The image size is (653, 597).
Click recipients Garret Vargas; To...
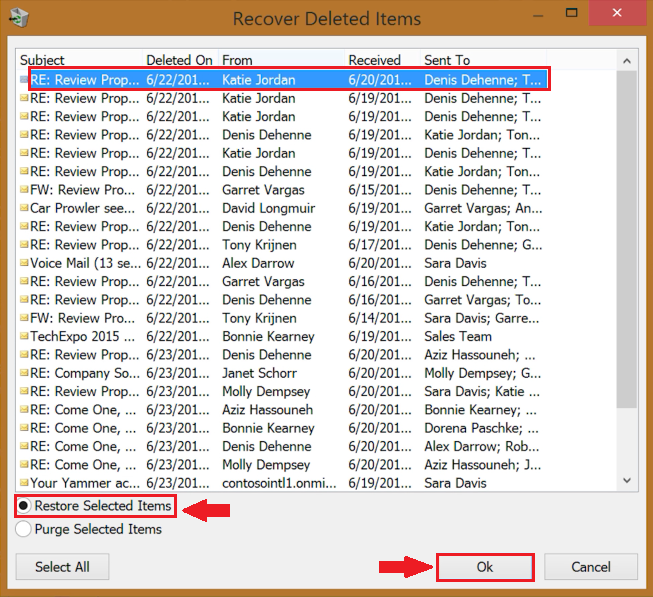point(483,300)
